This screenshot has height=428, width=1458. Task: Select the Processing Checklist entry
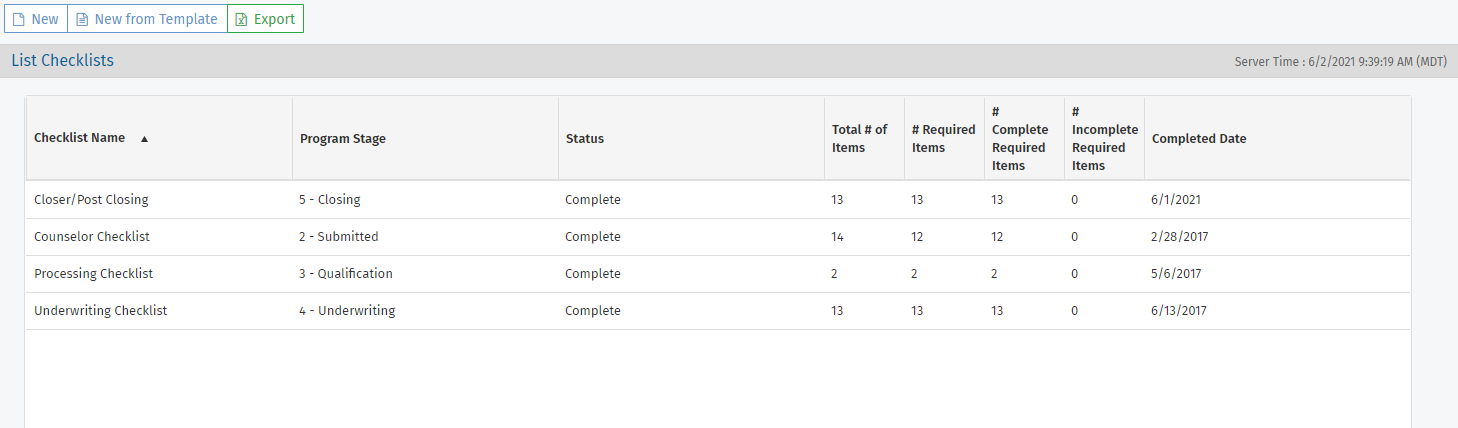coord(94,274)
